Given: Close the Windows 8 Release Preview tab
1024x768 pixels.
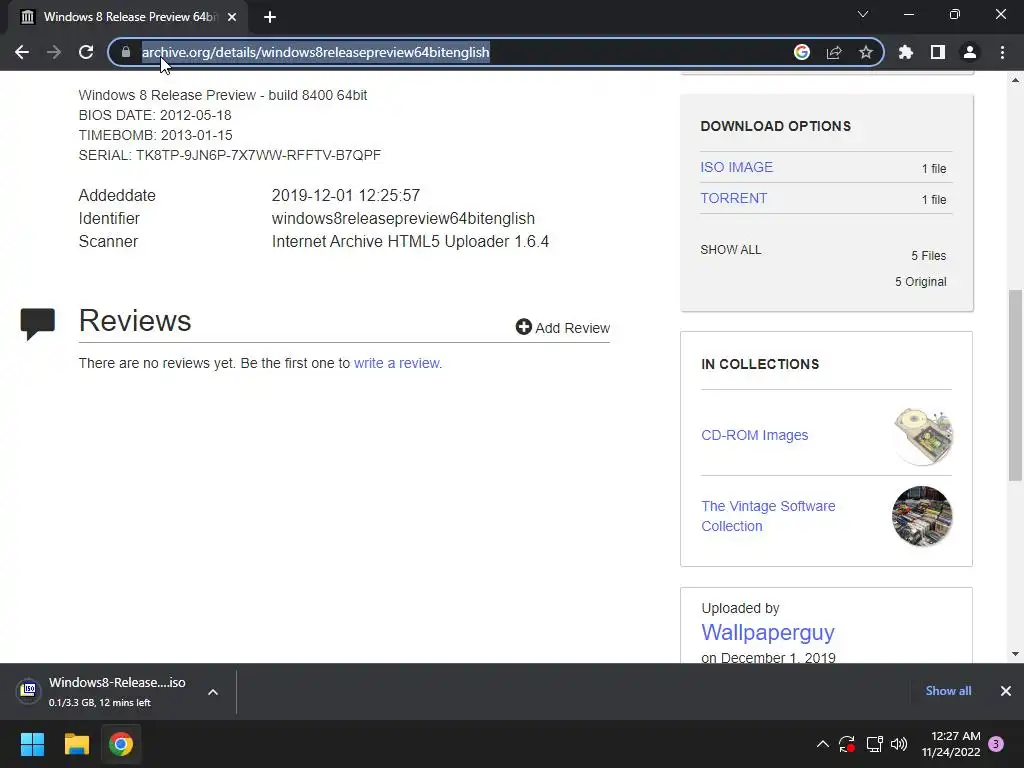Looking at the screenshot, I should (232, 17).
